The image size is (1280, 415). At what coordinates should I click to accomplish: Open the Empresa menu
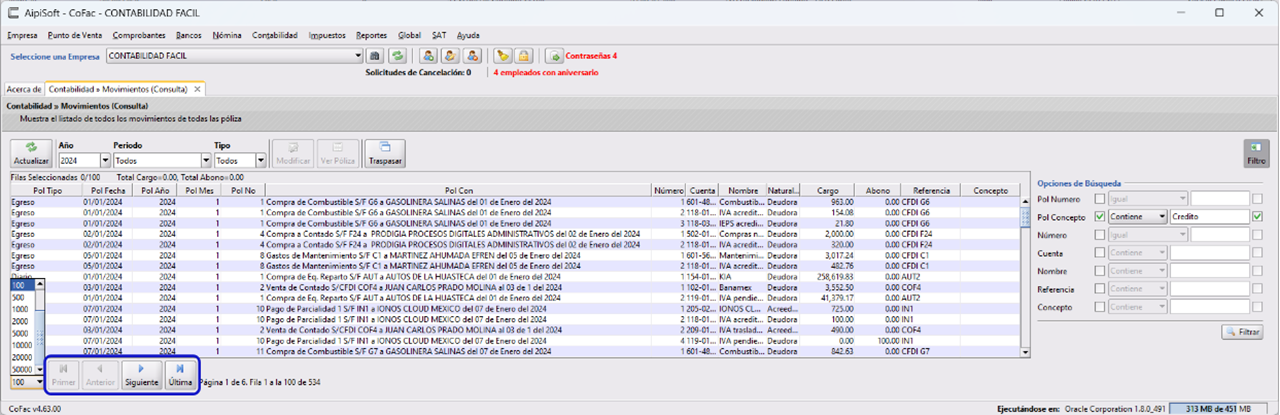22,35
